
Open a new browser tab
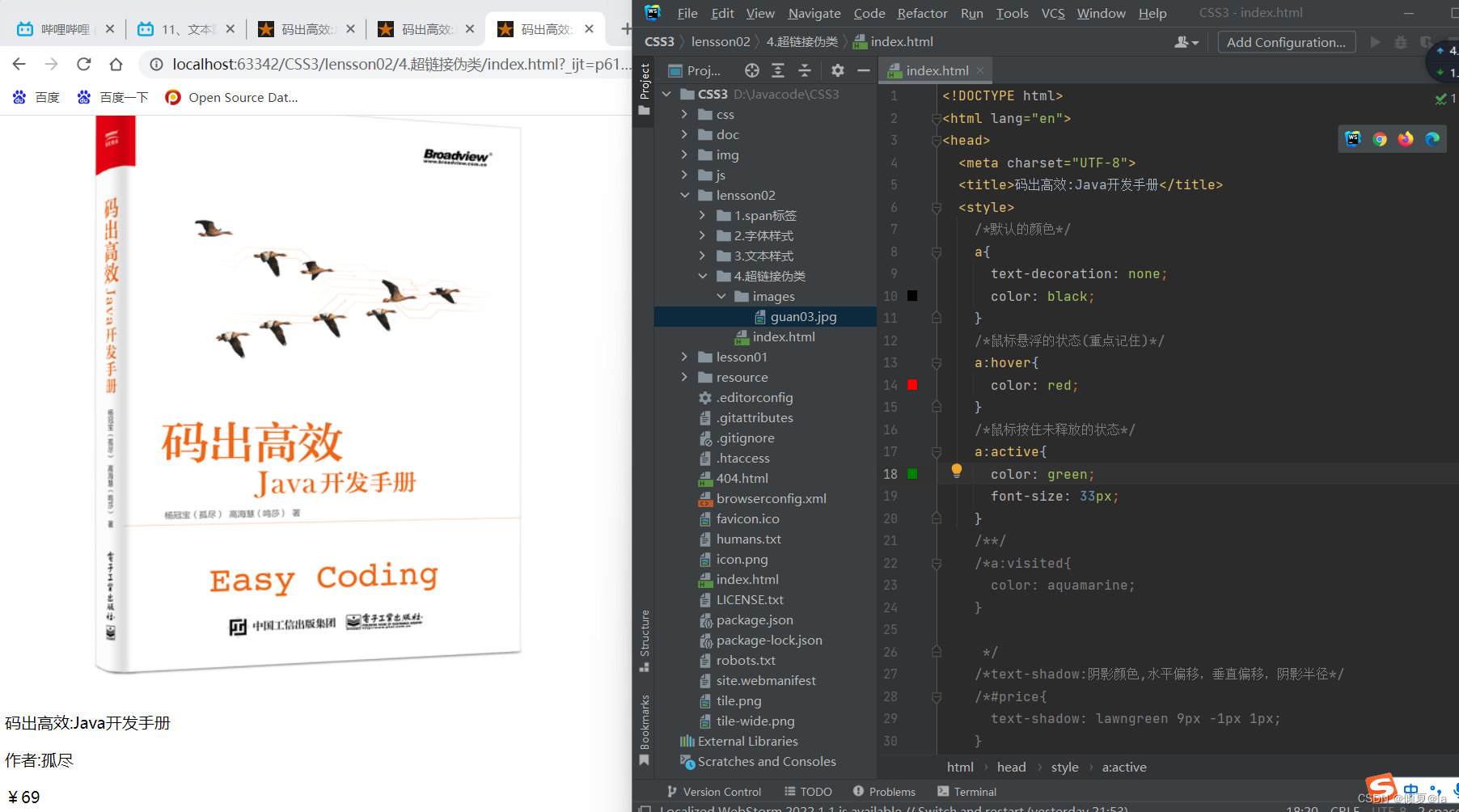625,29
